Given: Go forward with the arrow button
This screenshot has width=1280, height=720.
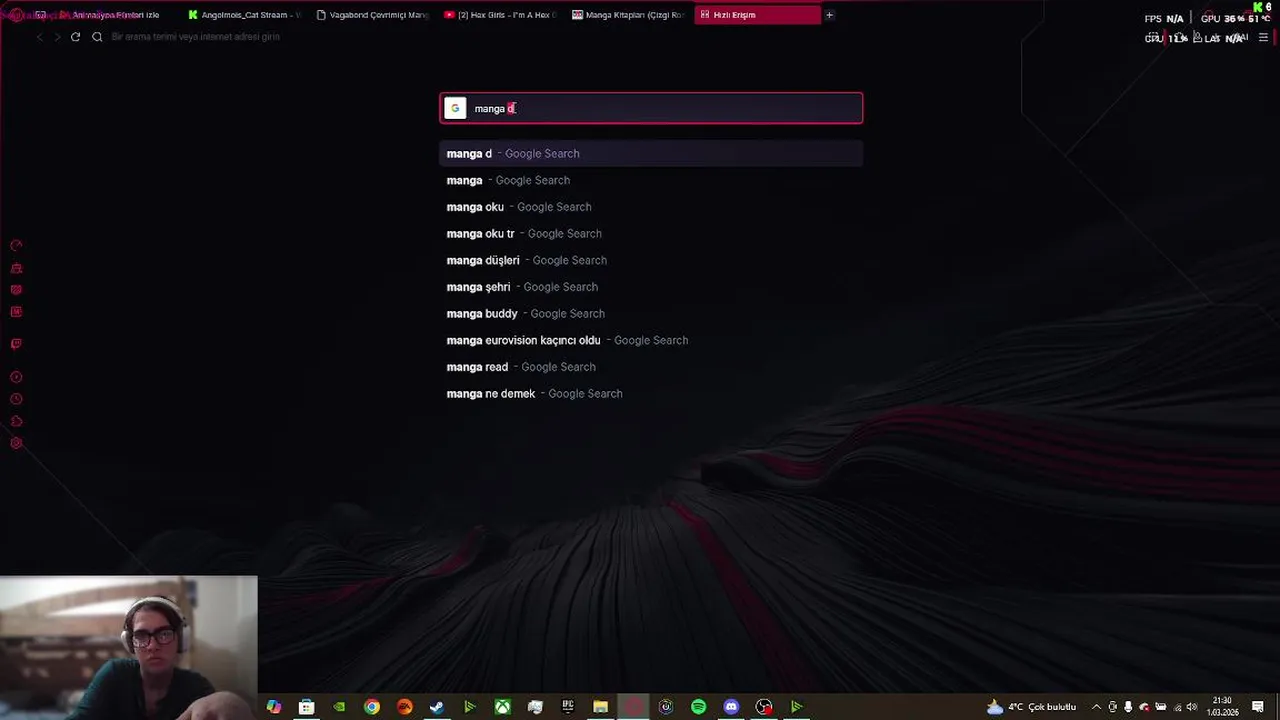Looking at the screenshot, I should click(57, 37).
